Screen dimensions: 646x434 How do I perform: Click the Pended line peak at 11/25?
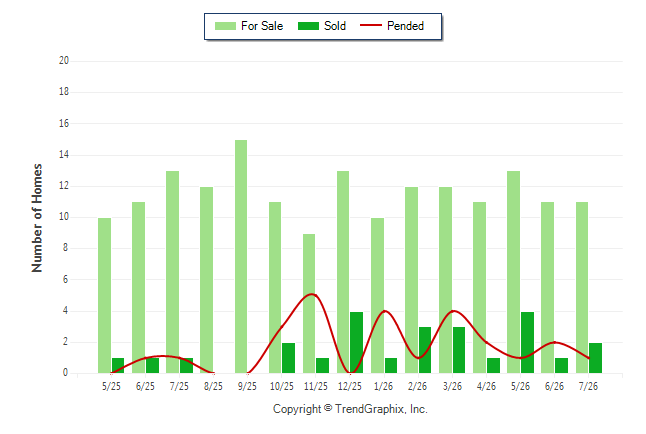(x=312, y=294)
